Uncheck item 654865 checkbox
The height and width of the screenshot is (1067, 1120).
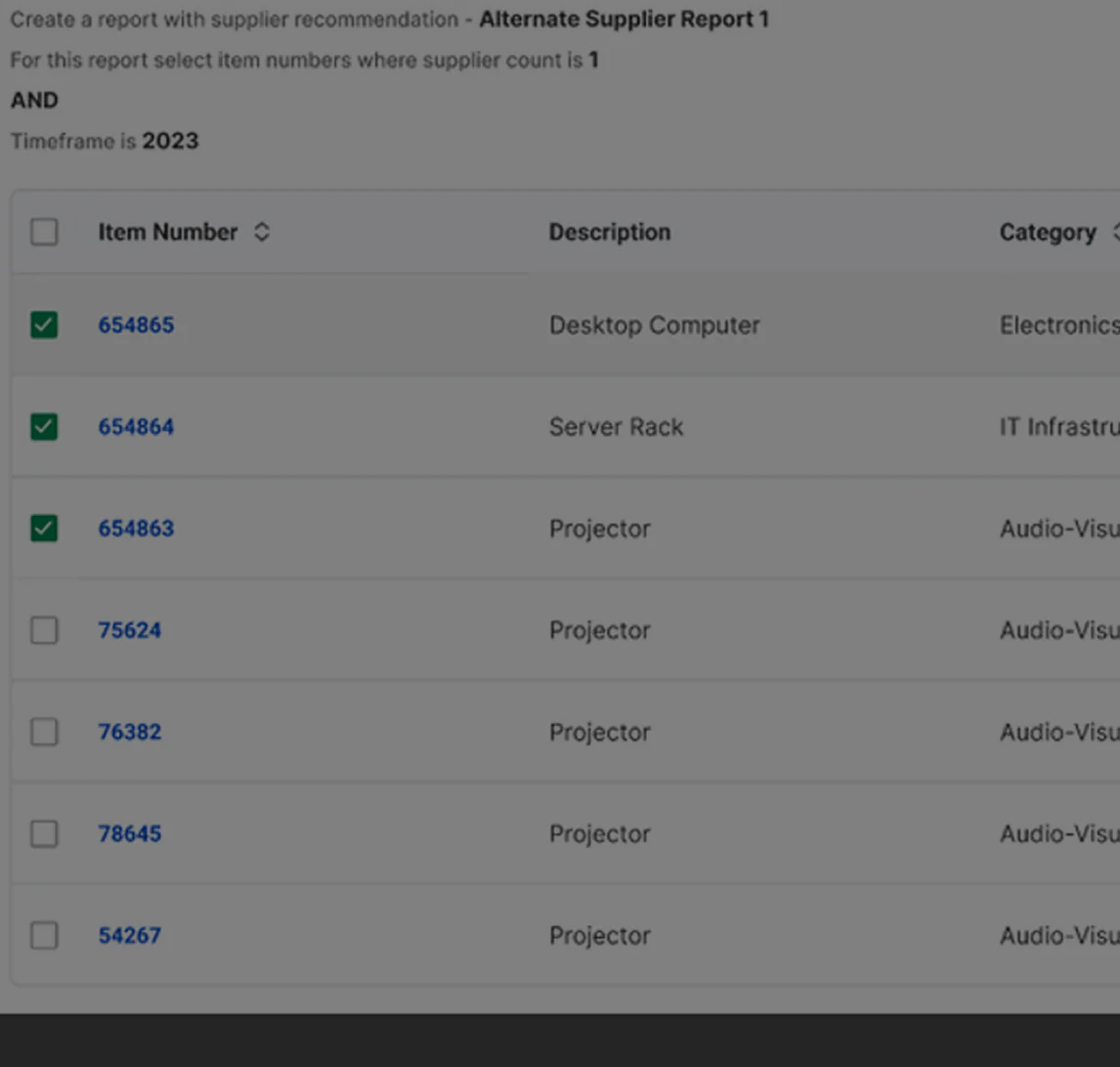pyautogui.click(x=44, y=325)
